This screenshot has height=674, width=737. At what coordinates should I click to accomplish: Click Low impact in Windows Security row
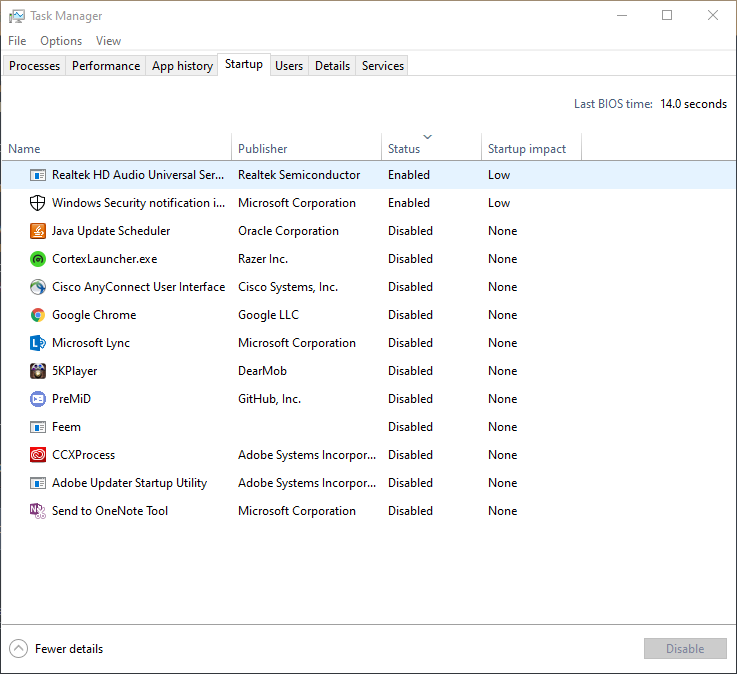click(x=499, y=203)
